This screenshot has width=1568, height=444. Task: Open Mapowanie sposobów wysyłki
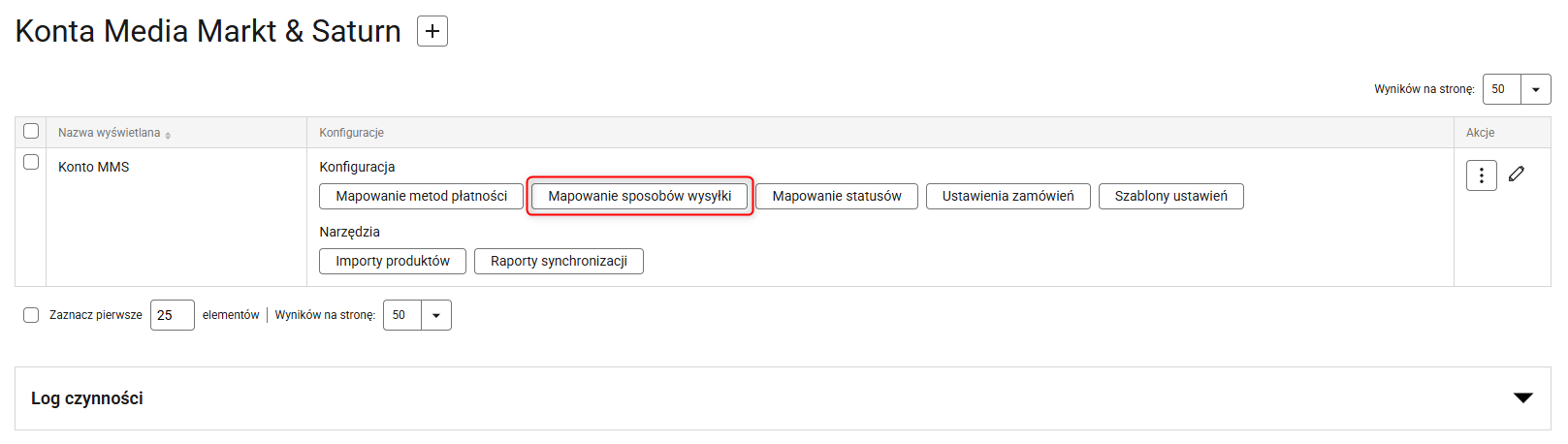(x=639, y=196)
